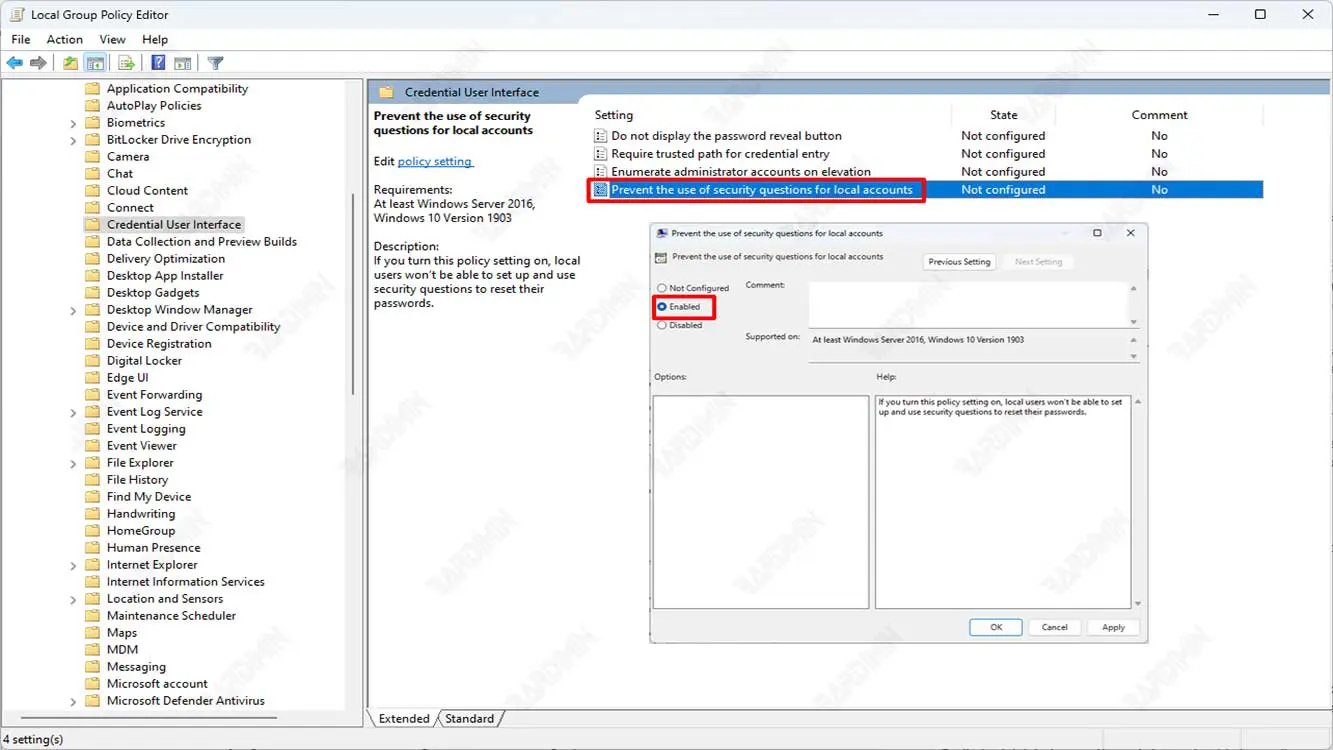Click the Apply button
1333x750 pixels.
coord(1113,627)
